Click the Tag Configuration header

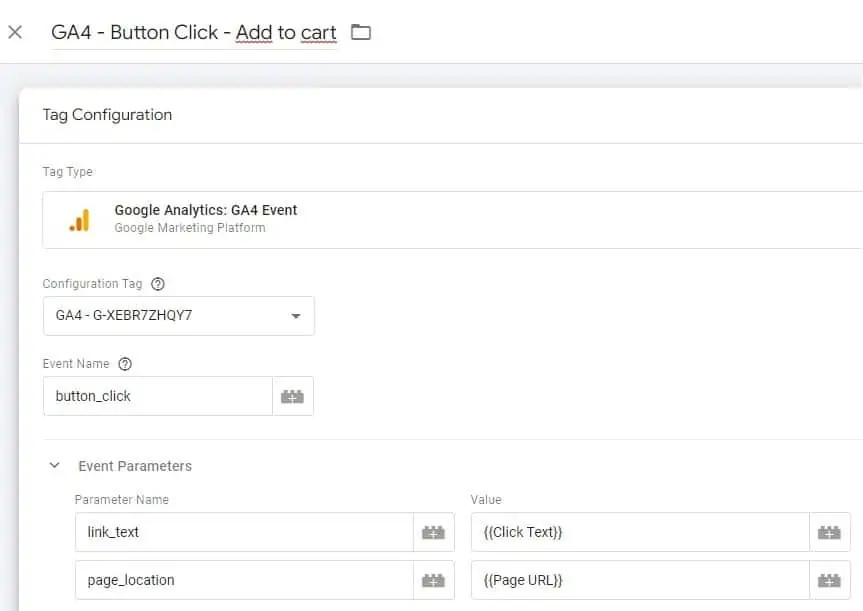(106, 114)
